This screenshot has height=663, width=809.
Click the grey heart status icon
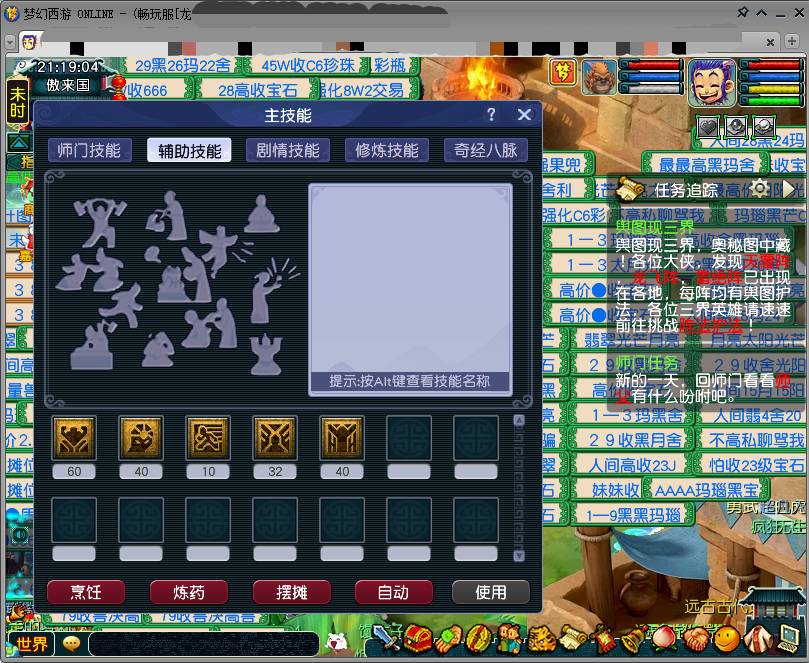(708, 126)
